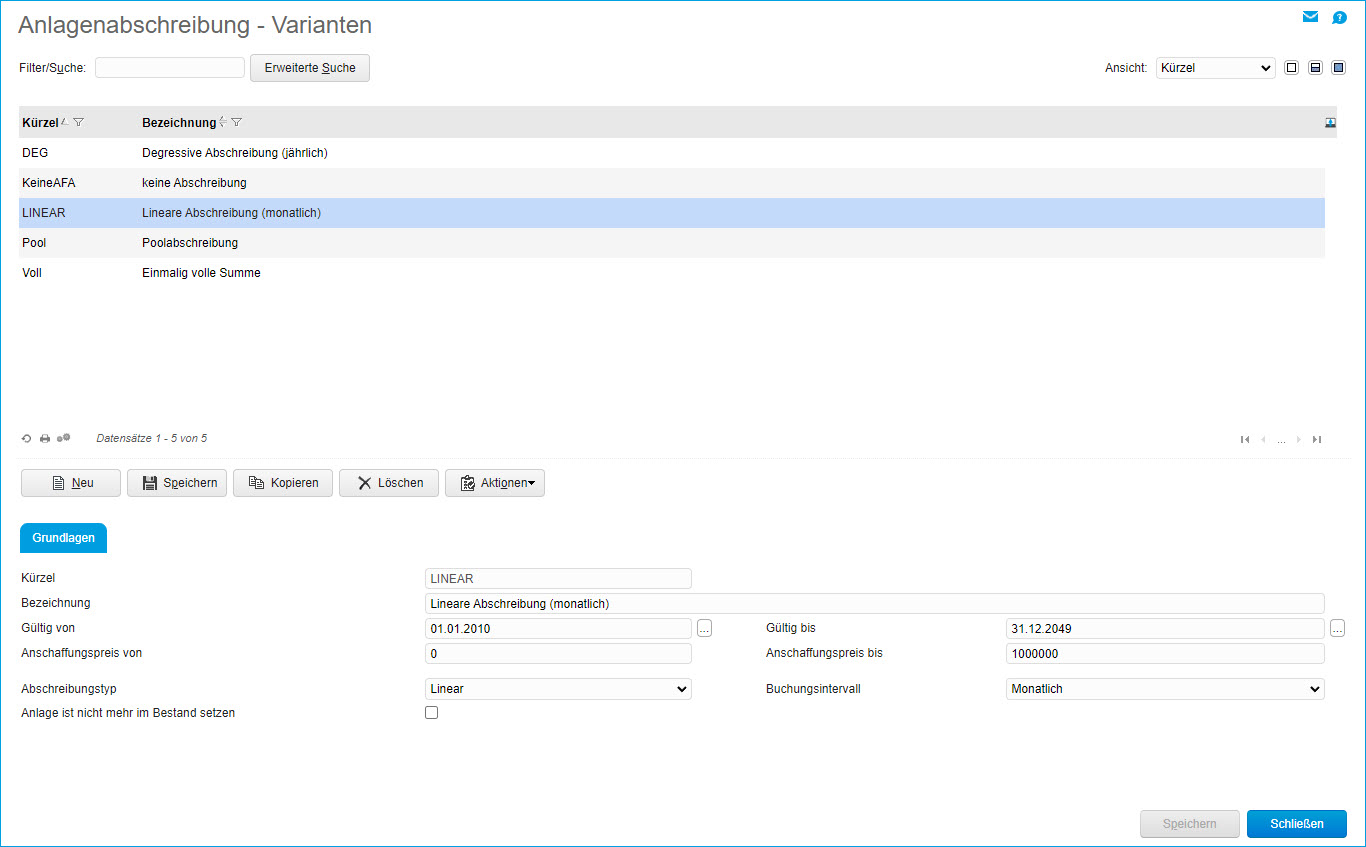Image resolution: width=1366 pixels, height=847 pixels.
Task: Click the printer icon below the table
Action: click(x=45, y=438)
